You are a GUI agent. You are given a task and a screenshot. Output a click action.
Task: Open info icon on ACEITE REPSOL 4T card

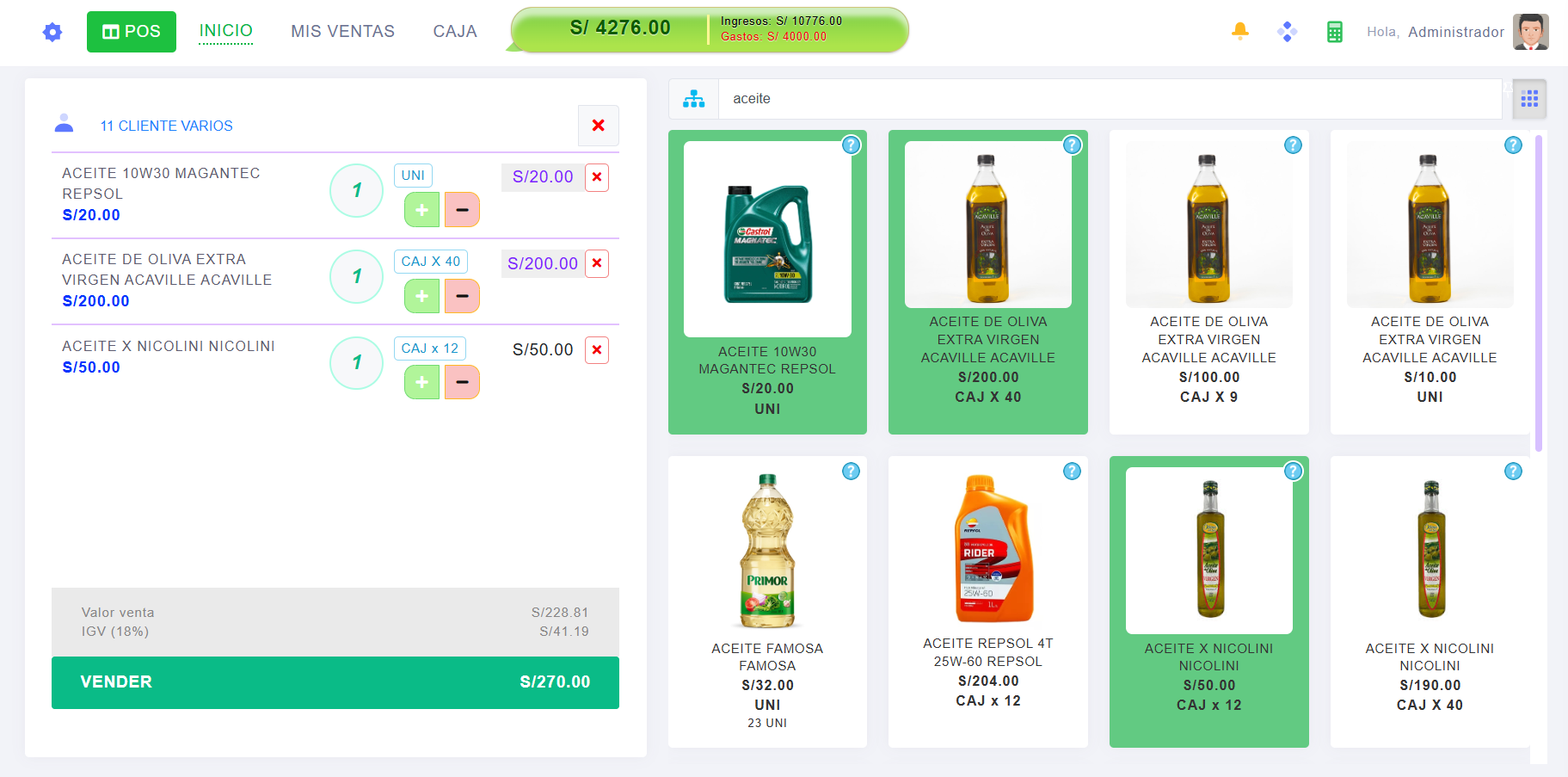pos(1072,472)
